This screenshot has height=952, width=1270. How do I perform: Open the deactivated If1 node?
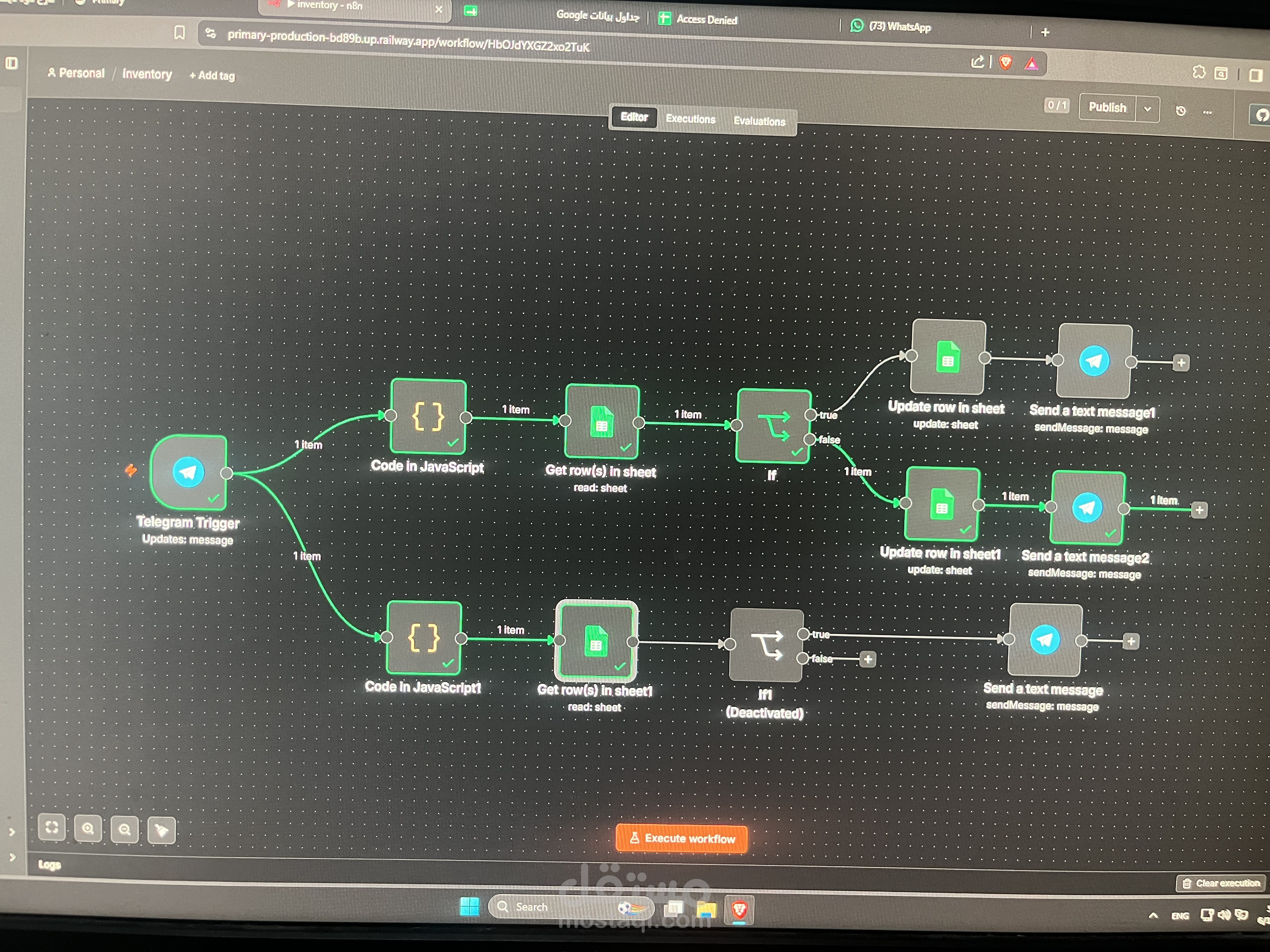[x=766, y=645]
